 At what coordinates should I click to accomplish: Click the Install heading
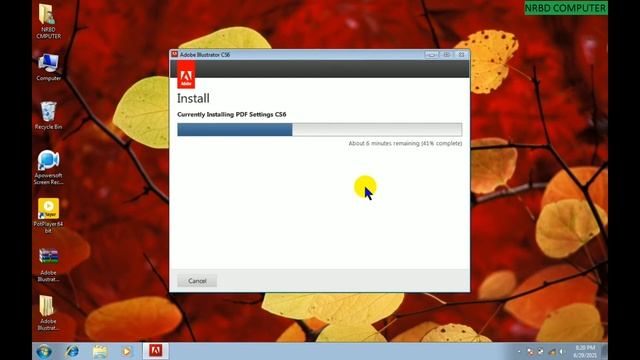[x=193, y=98]
